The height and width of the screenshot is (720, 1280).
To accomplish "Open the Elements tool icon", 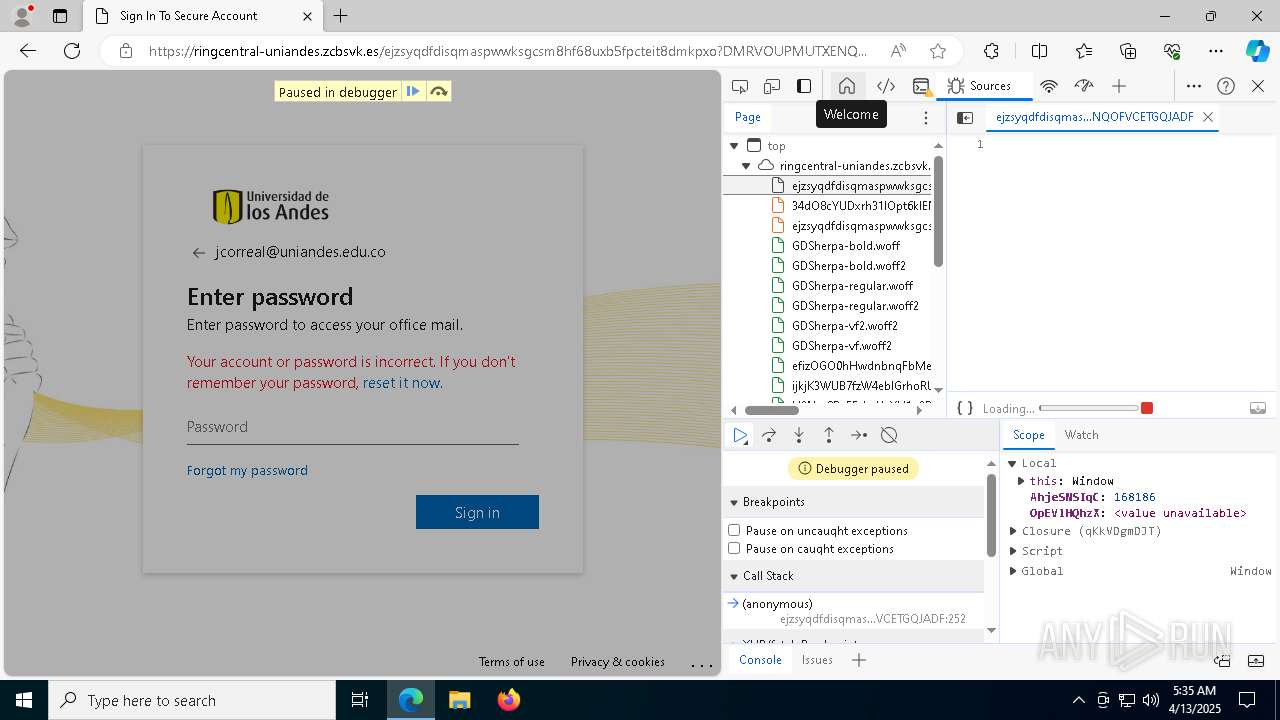I will coord(885,86).
